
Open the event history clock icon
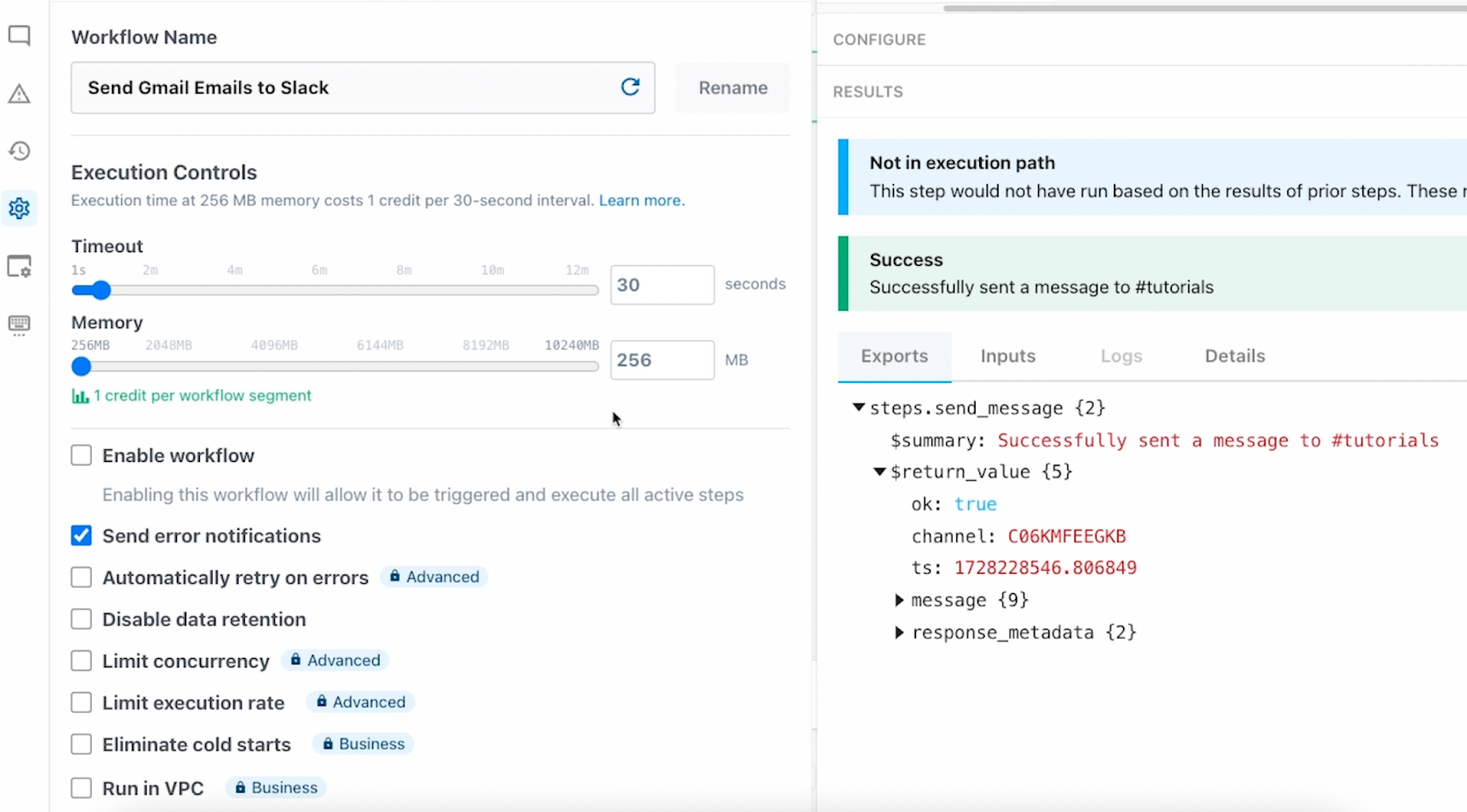pos(19,150)
